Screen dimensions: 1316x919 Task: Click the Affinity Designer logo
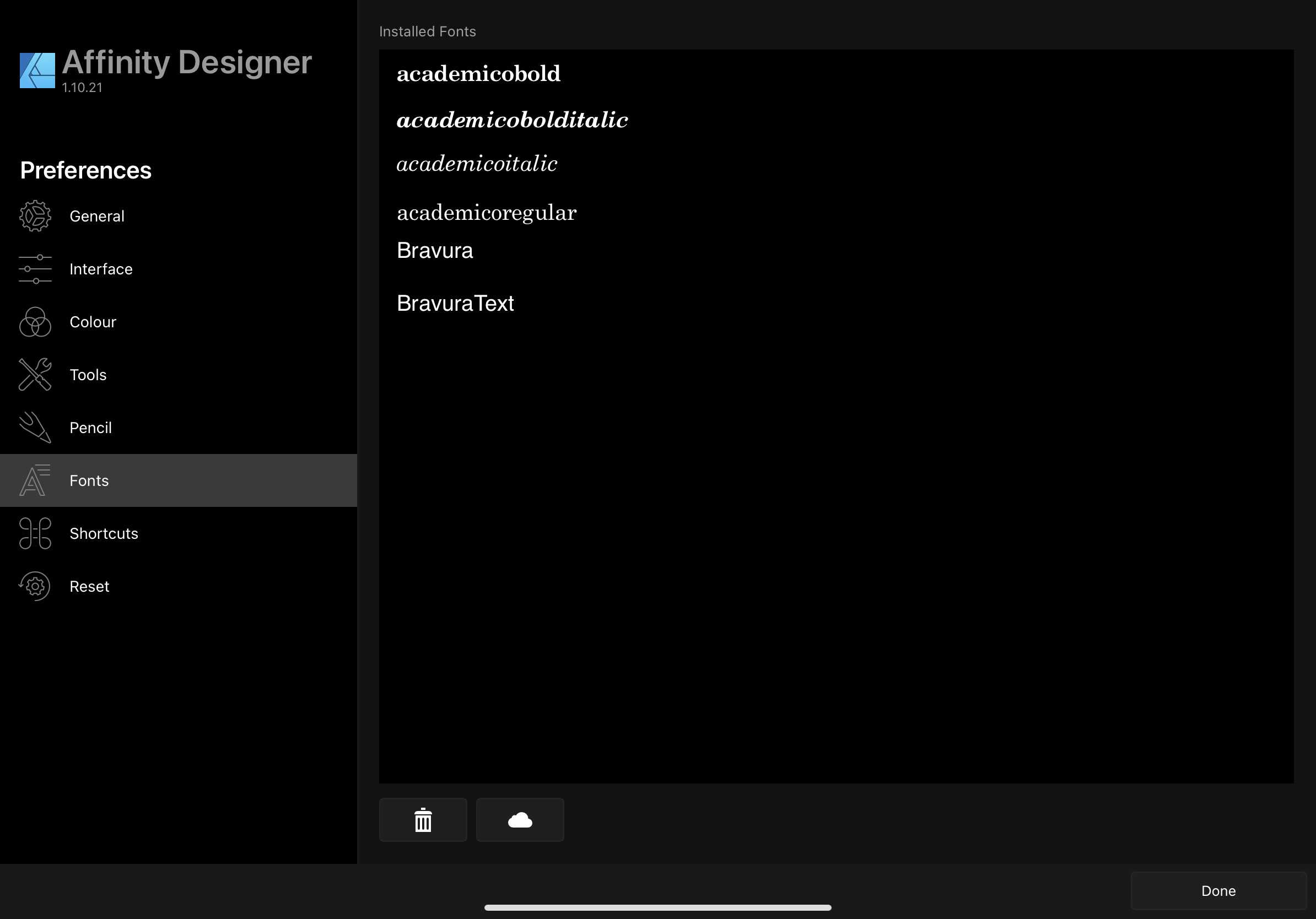[37, 71]
